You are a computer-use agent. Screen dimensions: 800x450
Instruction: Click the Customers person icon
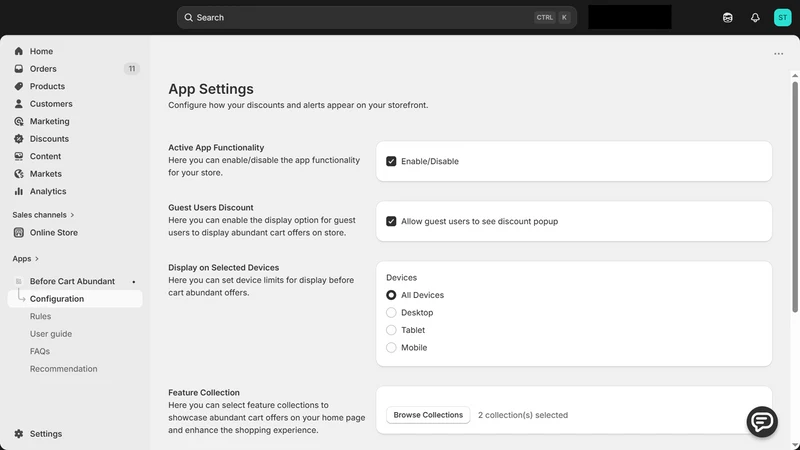19,104
